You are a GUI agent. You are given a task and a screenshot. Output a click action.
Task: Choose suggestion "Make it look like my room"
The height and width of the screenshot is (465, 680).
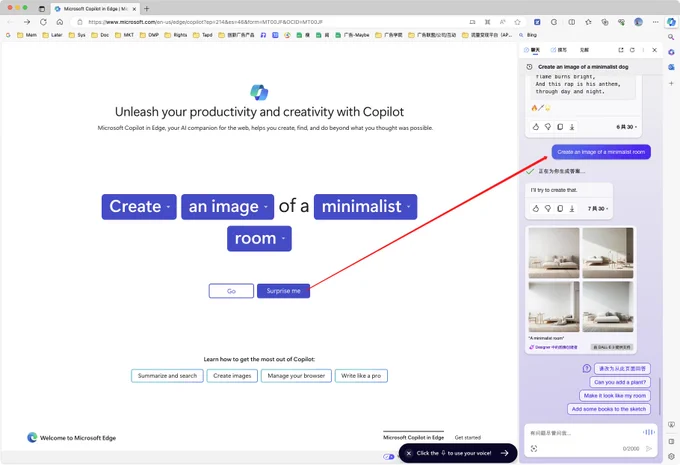click(615, 396)
